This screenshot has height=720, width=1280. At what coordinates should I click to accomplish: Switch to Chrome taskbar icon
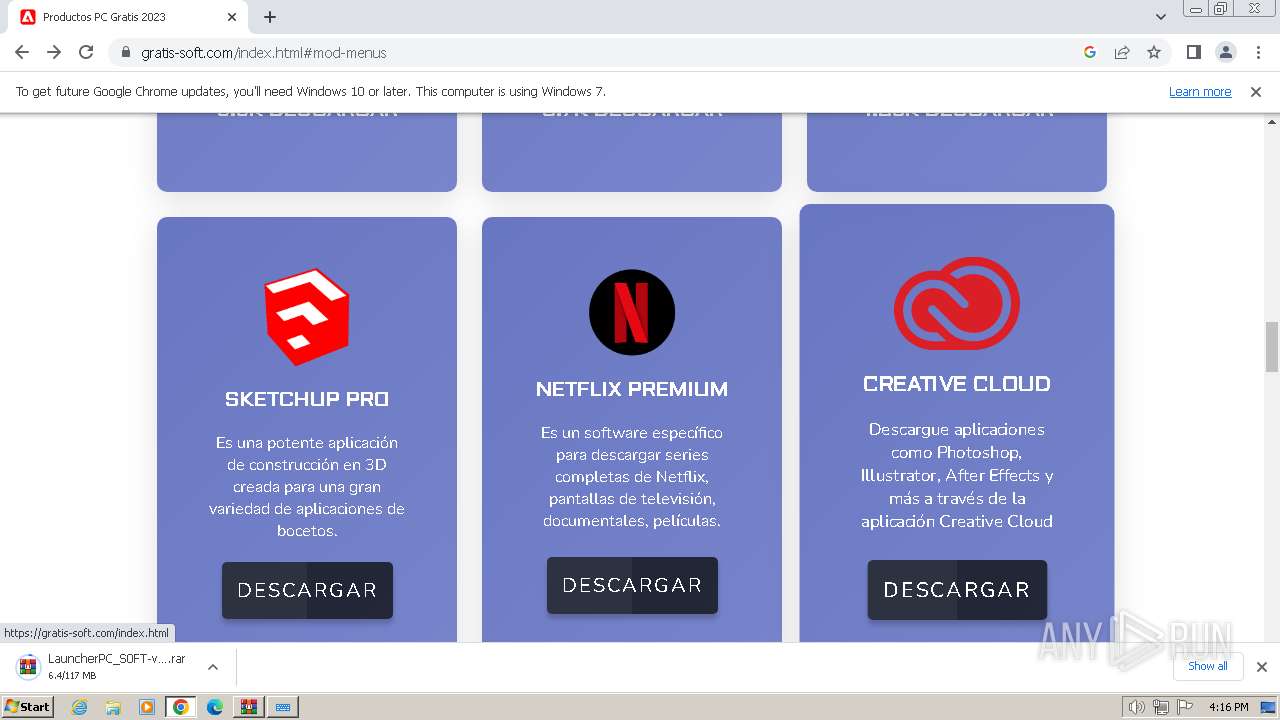[x=181, y=707]
